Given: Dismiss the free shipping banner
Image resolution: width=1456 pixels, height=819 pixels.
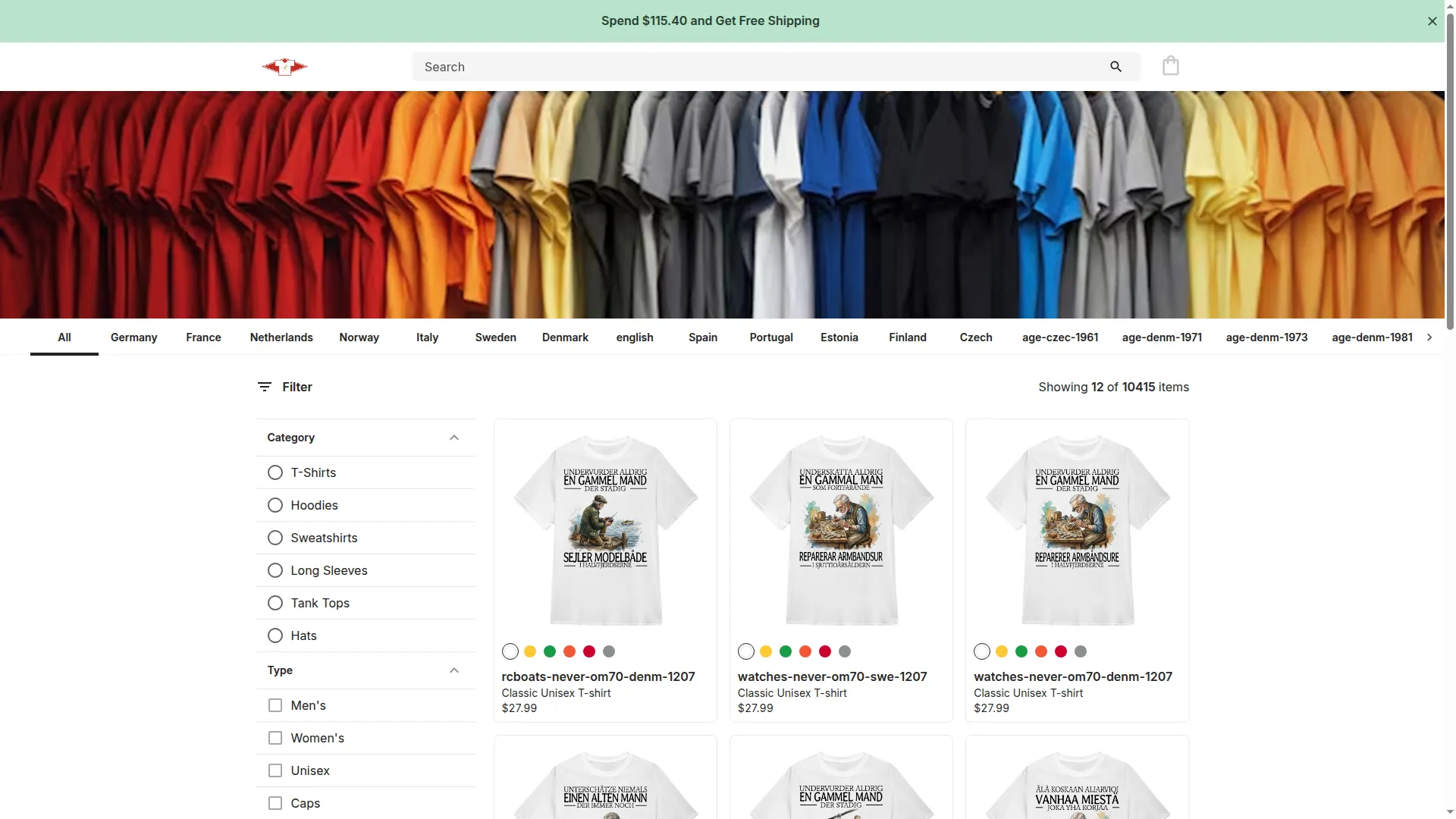Looking at the screenshot, I should point(1432,21).
